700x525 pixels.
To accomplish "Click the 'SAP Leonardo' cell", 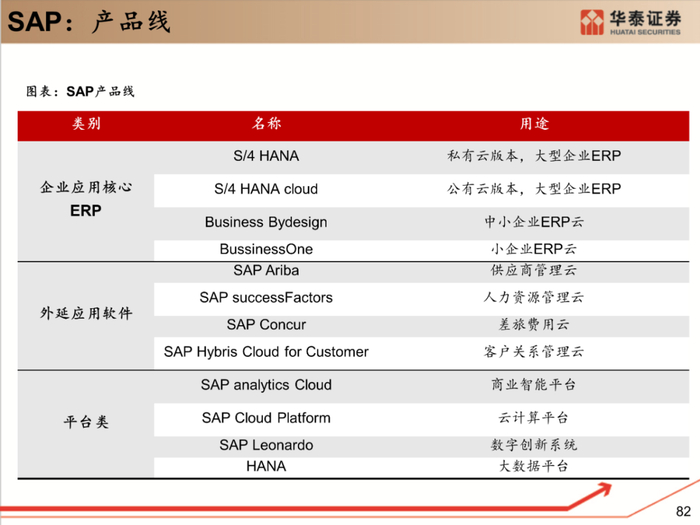I will pyautogui.click(x=266, y=445).
